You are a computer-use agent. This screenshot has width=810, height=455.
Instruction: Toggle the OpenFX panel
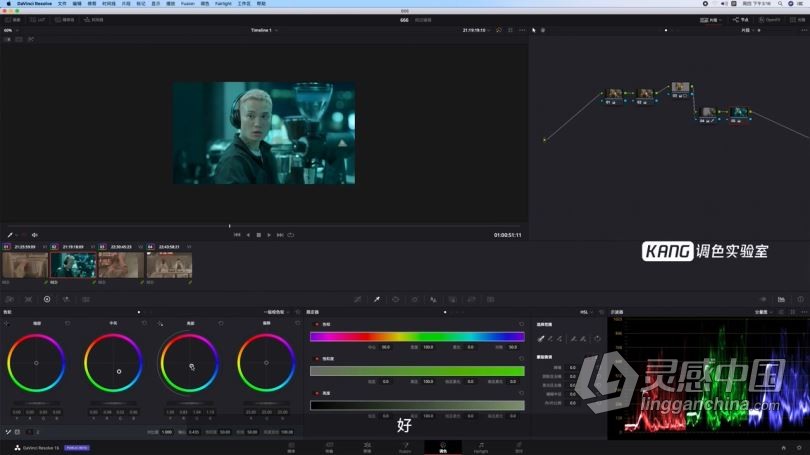(x=770, y=20)
